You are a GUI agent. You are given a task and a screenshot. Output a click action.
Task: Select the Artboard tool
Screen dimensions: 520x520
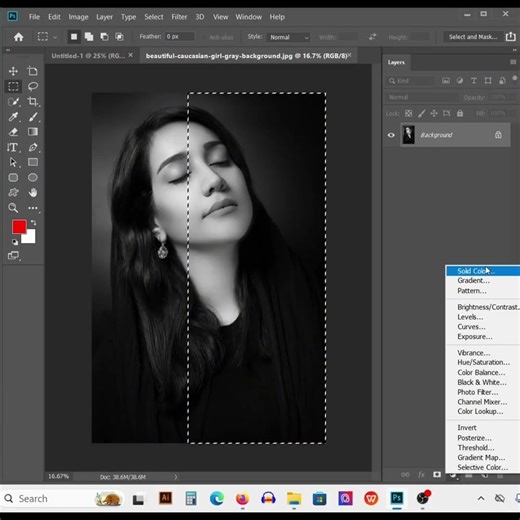(x=32, y=71)
